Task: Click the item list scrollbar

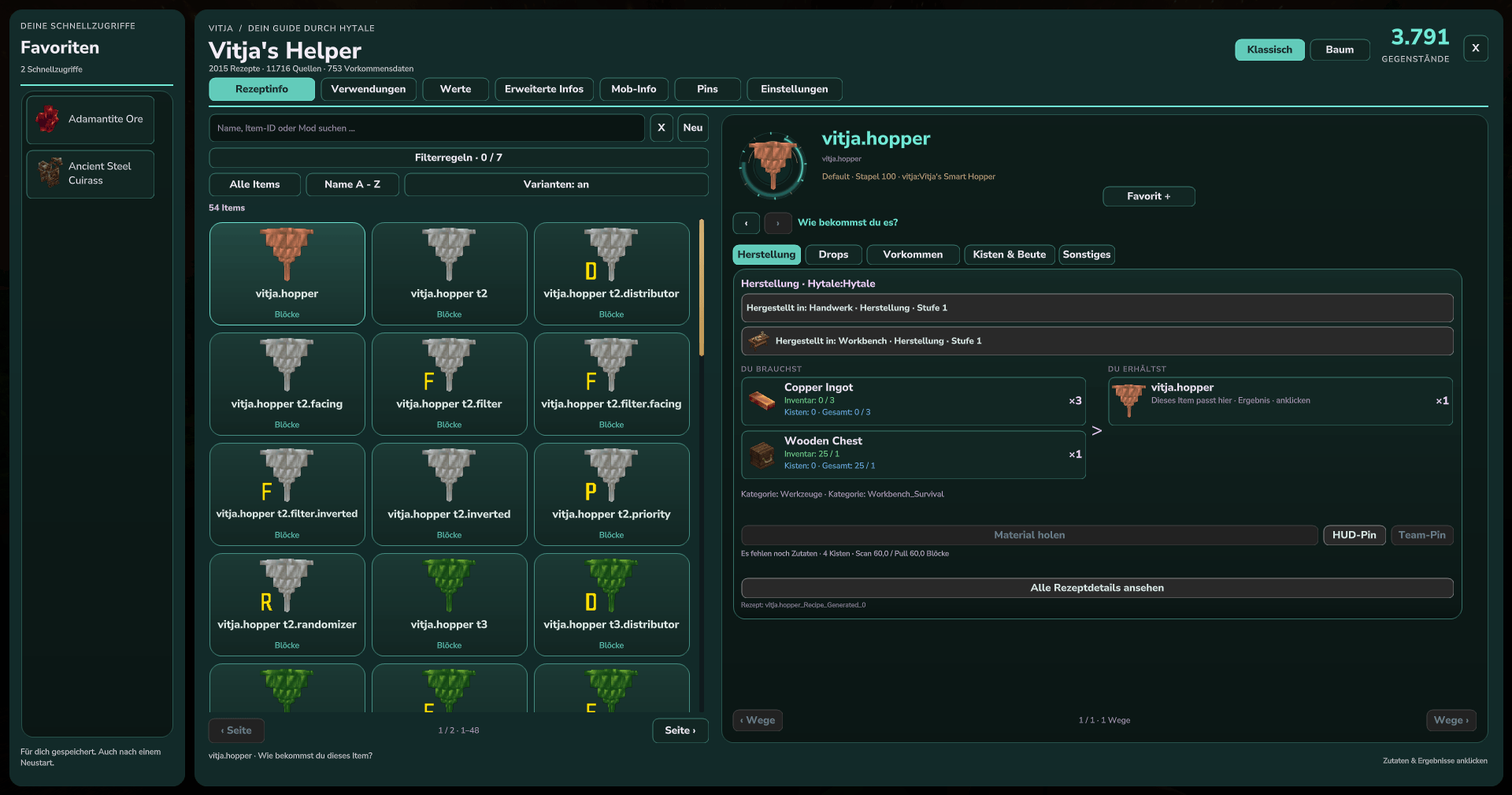Action: click(702, 288)
